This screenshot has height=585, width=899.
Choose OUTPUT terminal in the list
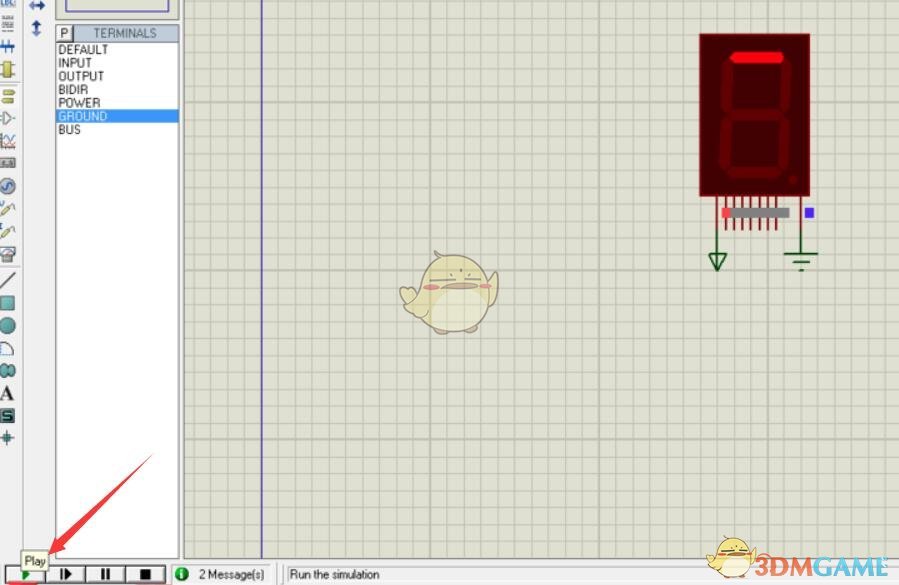(117, 76)
